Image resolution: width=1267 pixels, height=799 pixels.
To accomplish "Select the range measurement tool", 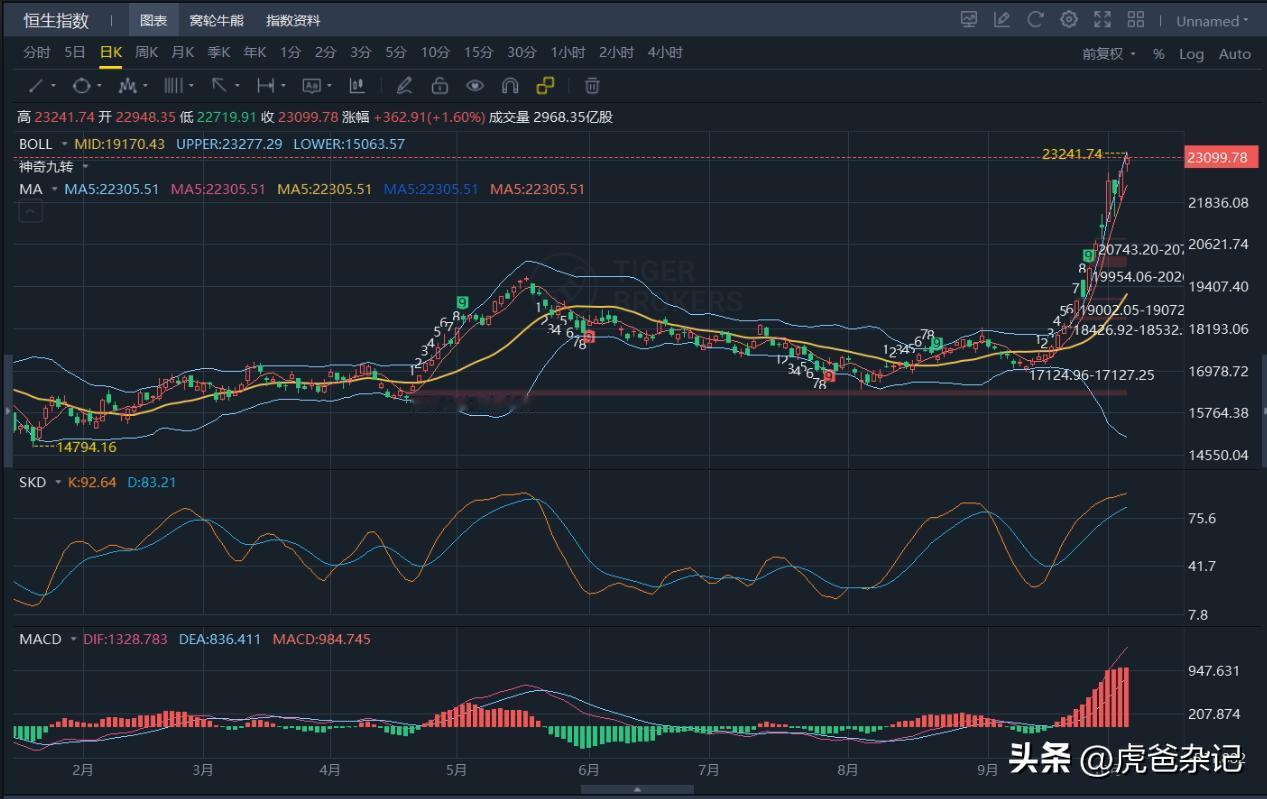I will point(265,86).
